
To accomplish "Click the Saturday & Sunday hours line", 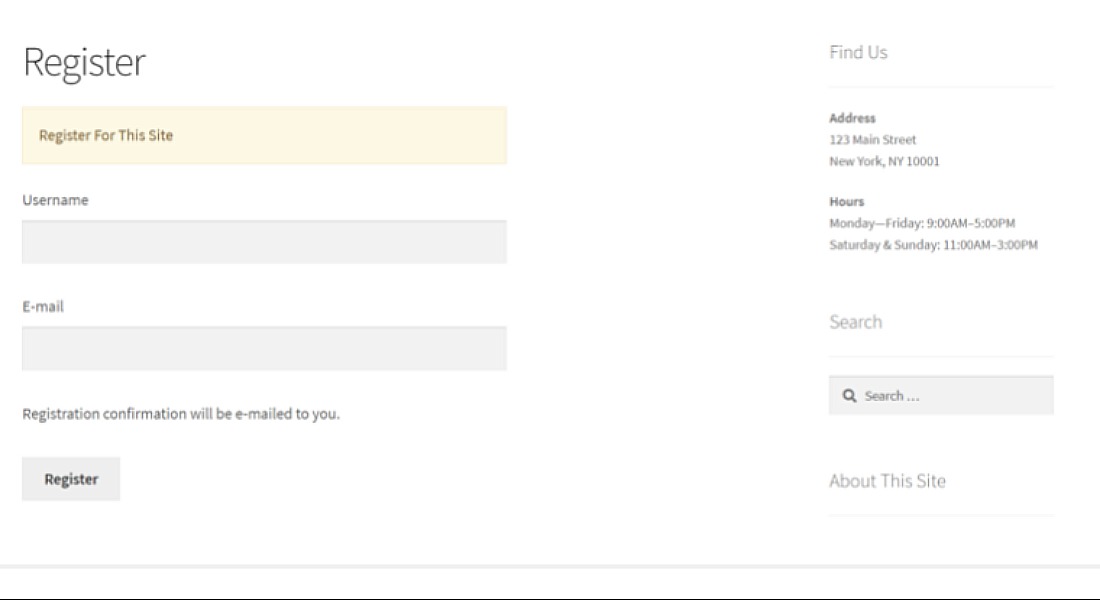I will point(933,245).
